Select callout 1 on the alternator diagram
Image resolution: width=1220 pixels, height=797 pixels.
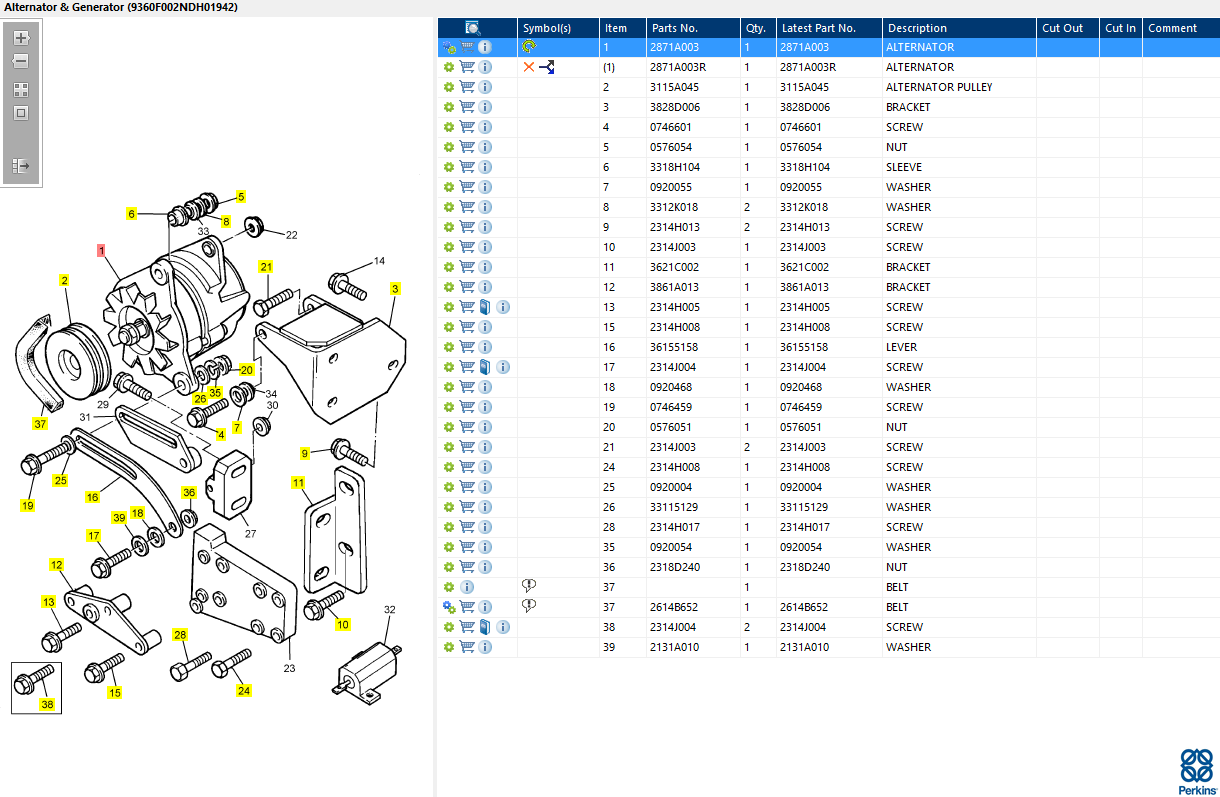tap(101, 250)
